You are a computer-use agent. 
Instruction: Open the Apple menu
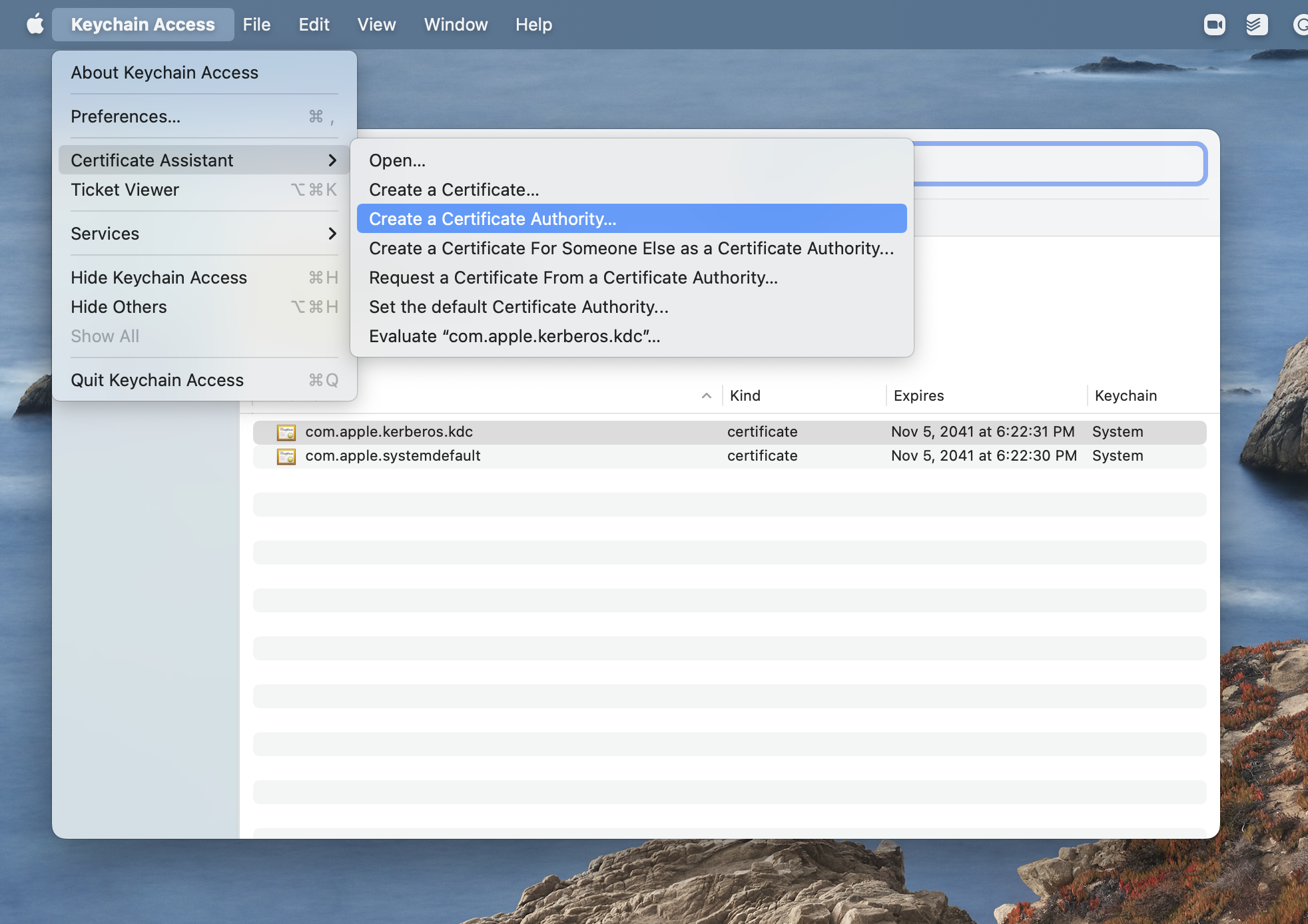35,25
